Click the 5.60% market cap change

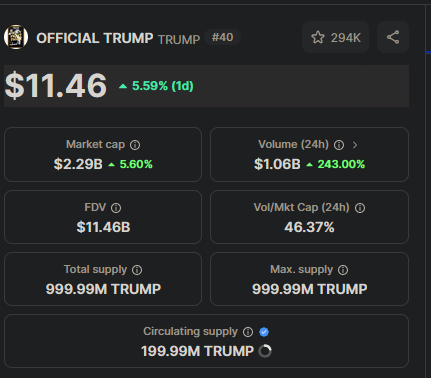[x=131, y=164]
